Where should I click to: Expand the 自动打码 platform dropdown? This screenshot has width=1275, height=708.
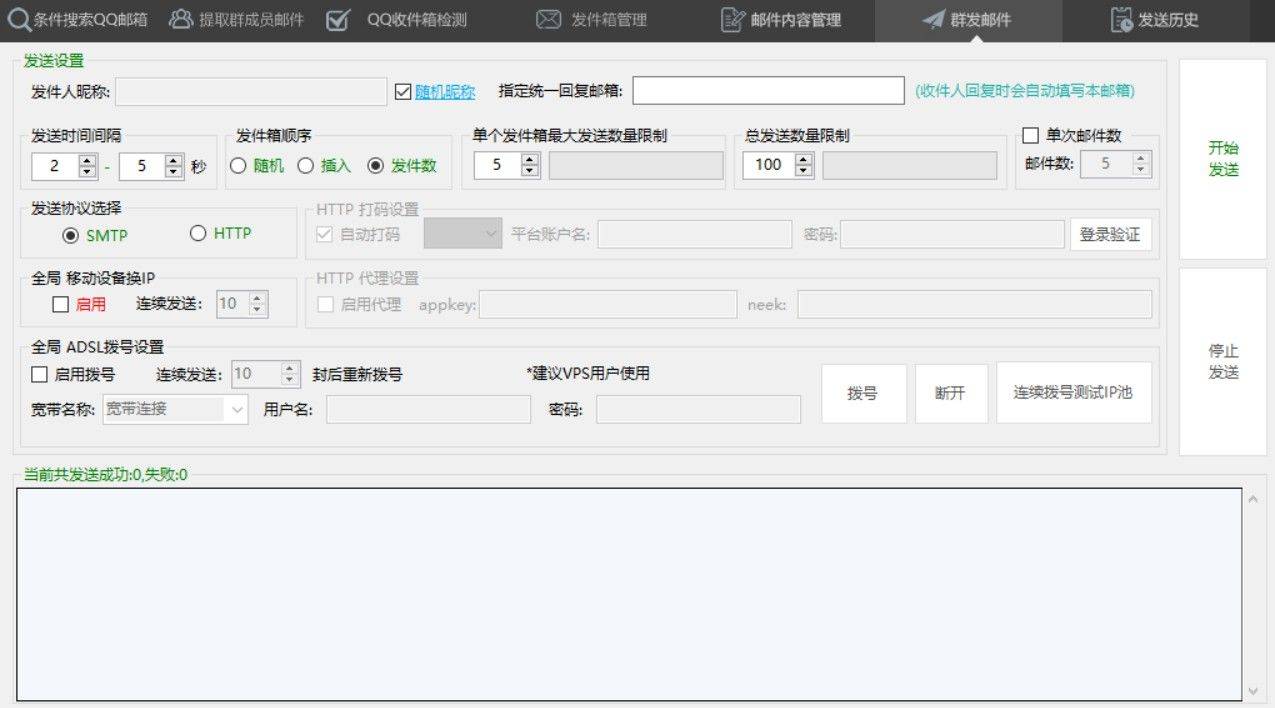491,235
